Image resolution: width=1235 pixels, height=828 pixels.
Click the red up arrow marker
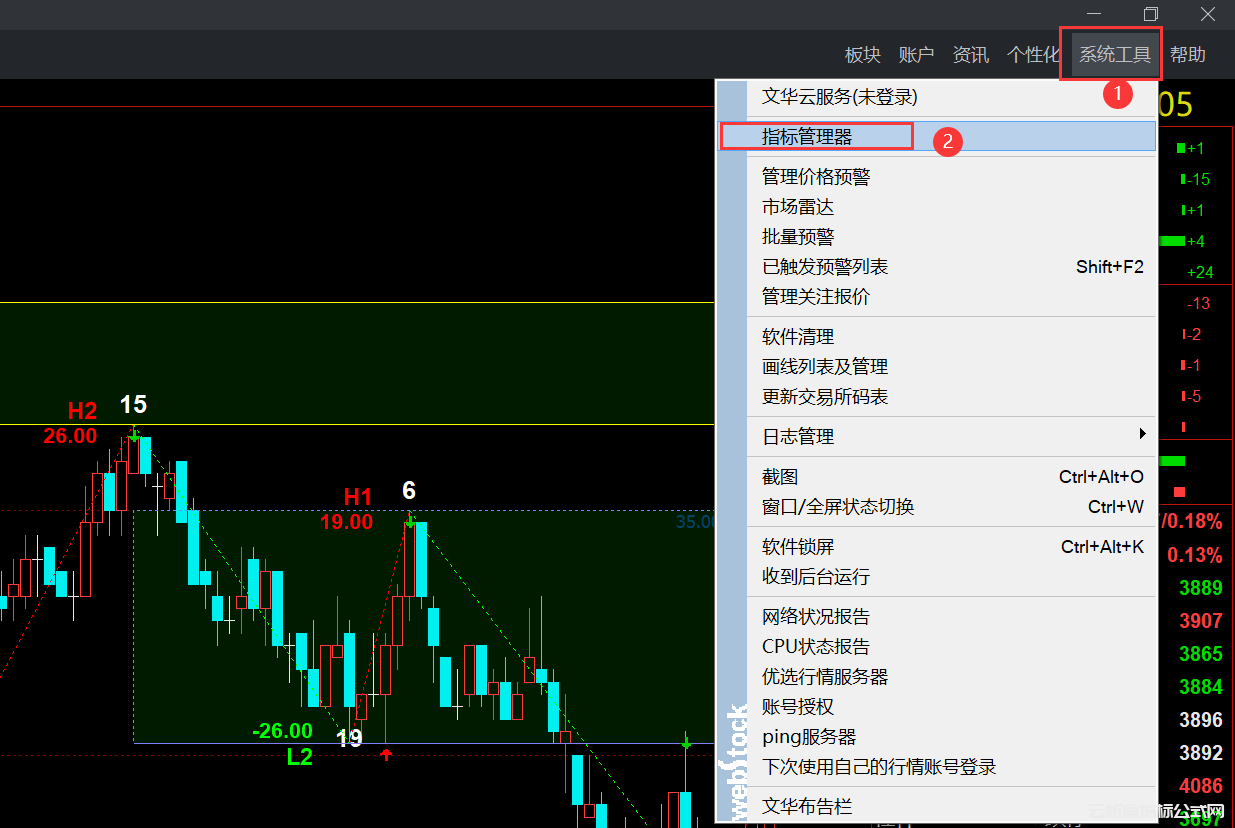pyautogui.click(x=386, y=754)
